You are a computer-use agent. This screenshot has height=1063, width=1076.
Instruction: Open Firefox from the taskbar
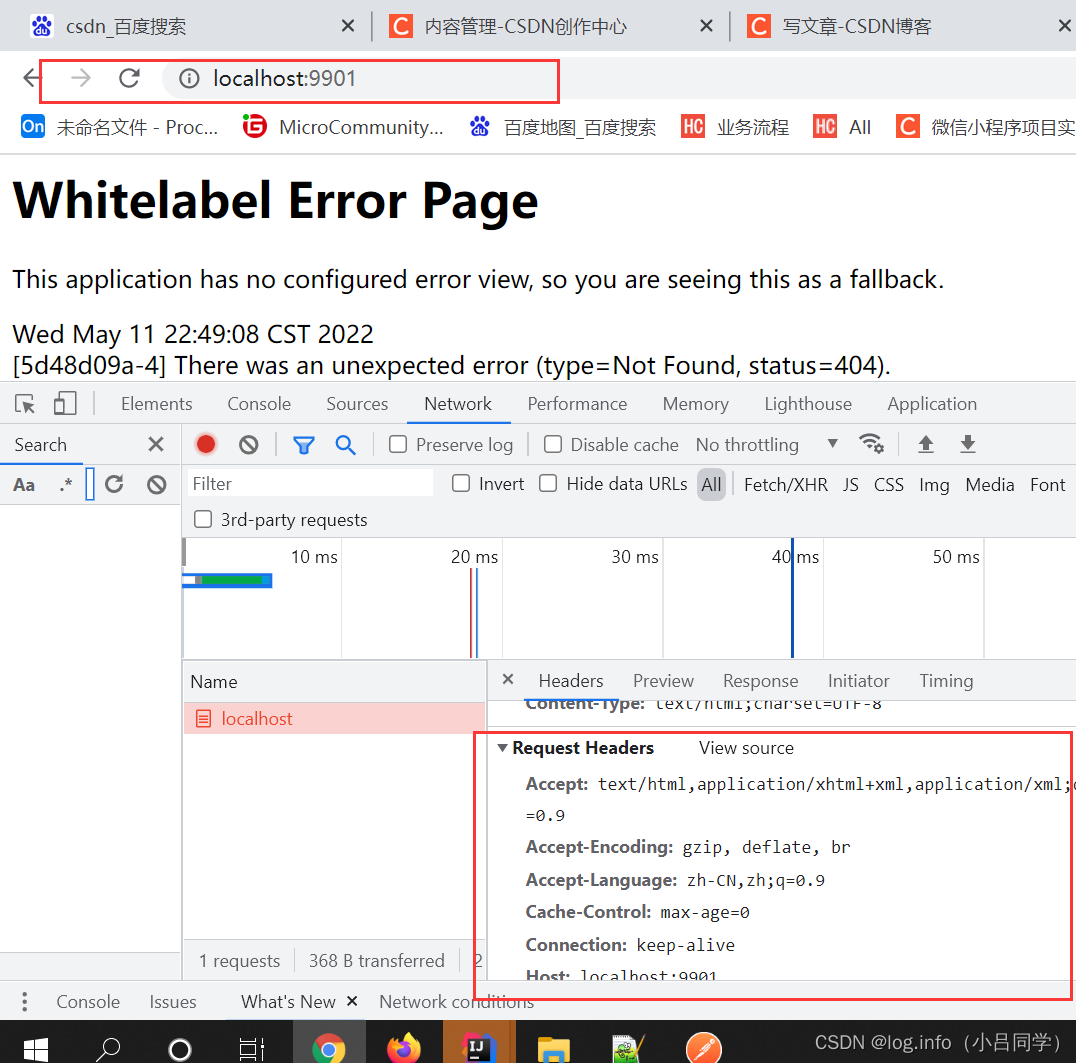404,1049
